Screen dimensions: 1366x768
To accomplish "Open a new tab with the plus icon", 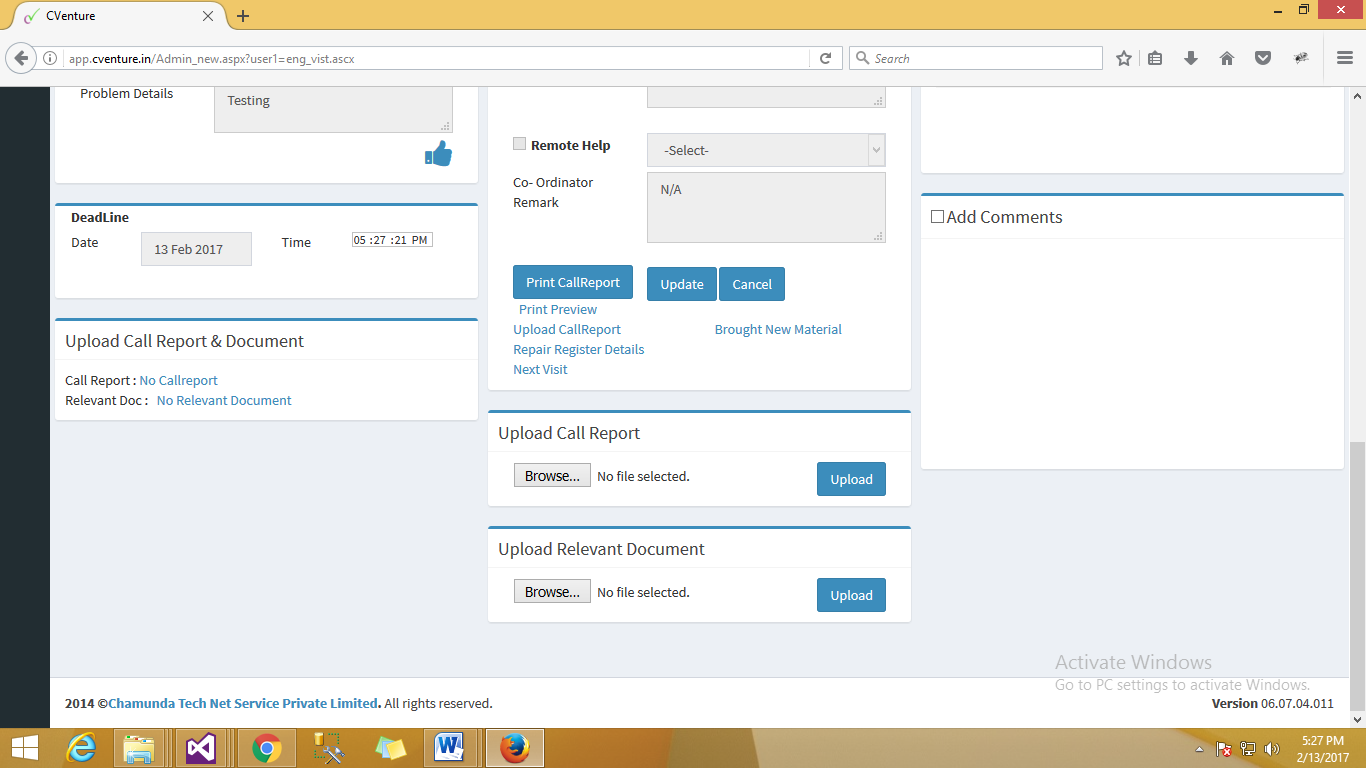I will tap(243, 16).
